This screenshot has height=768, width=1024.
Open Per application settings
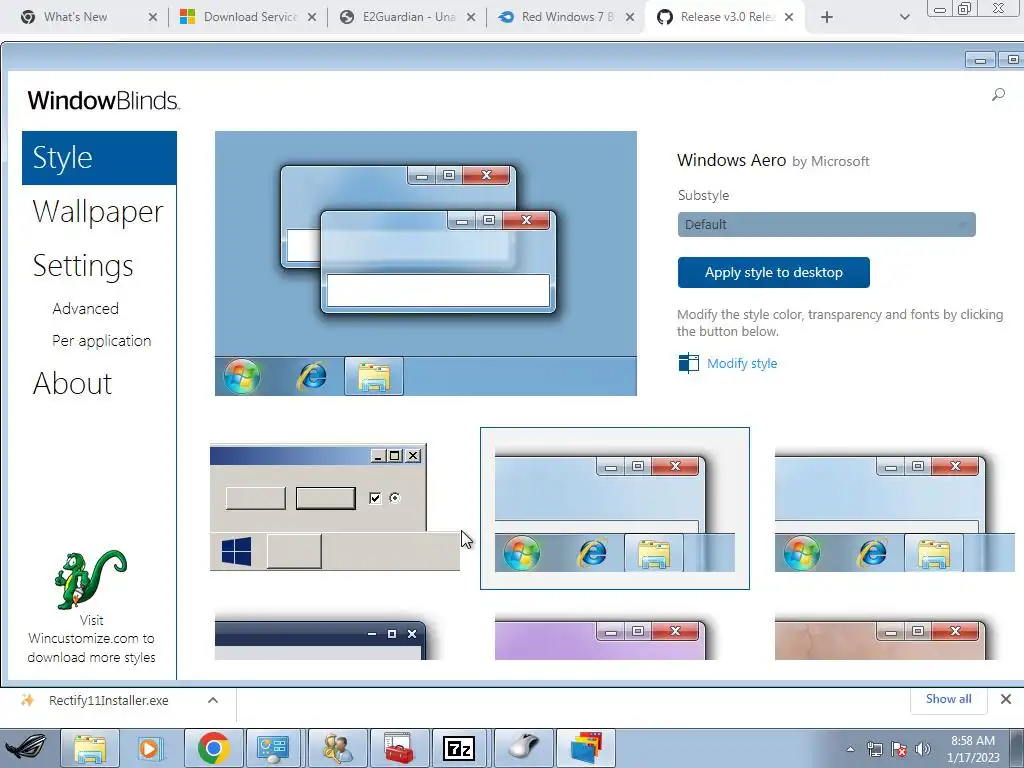pyautogui.click(x=101, y=341)
